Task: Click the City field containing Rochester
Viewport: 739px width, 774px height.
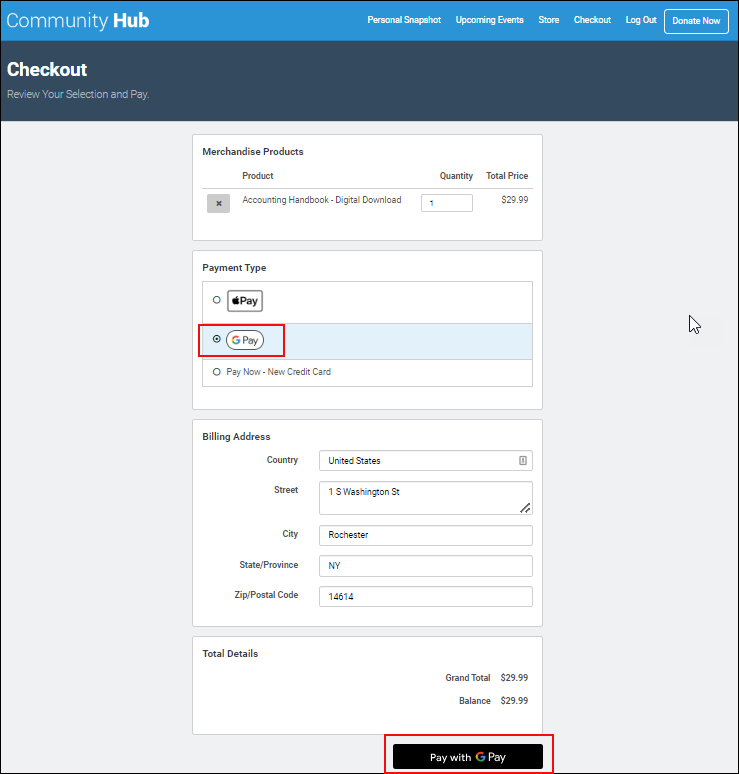Action: pos(425,535)
